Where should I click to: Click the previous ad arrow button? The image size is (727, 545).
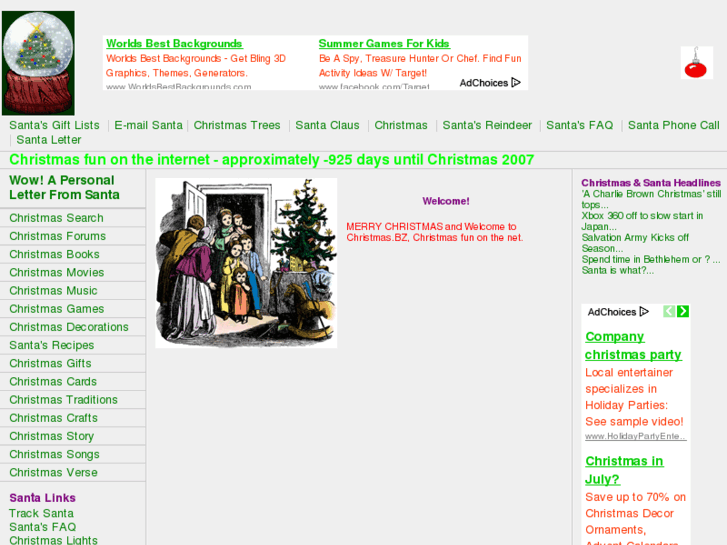click(x=669, y=311)
